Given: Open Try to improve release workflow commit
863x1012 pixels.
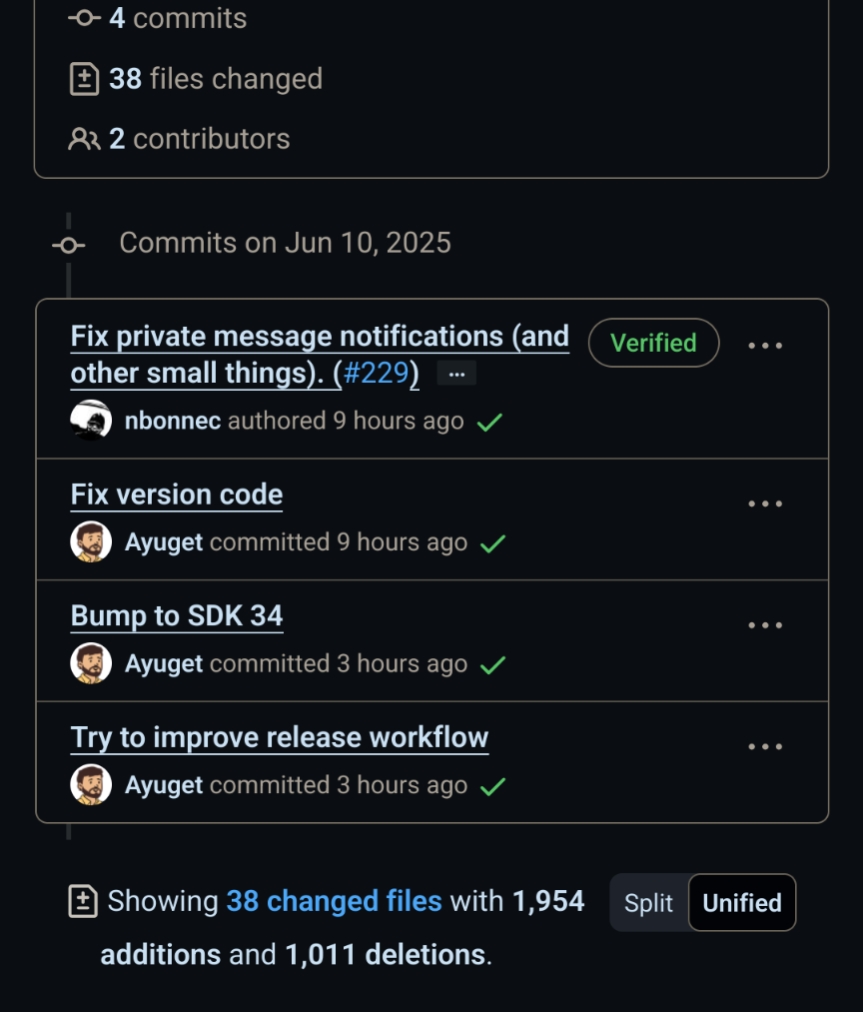Looking at the screenshot, I should coord(279,737).
